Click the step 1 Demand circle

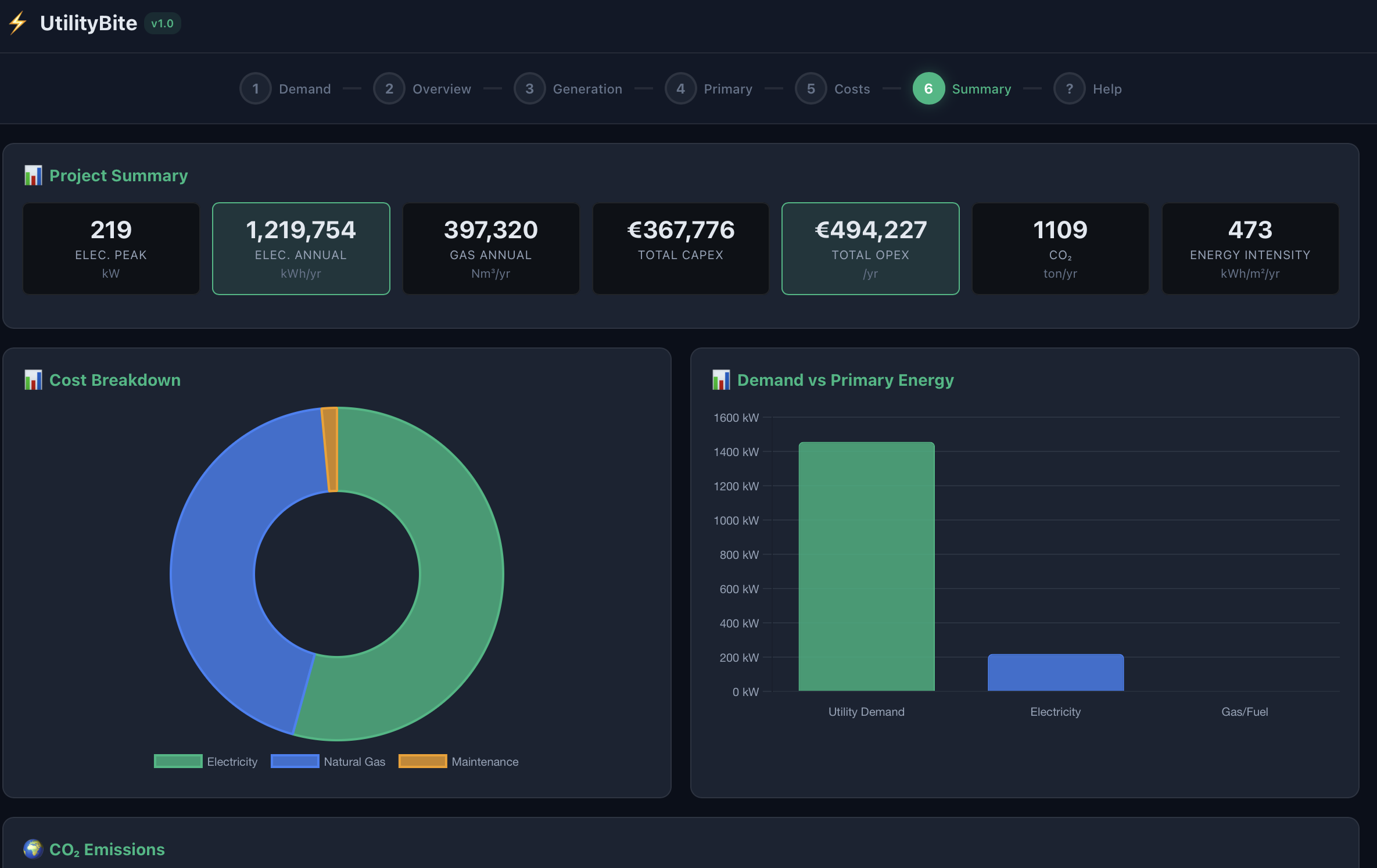[x=256, y=89]
